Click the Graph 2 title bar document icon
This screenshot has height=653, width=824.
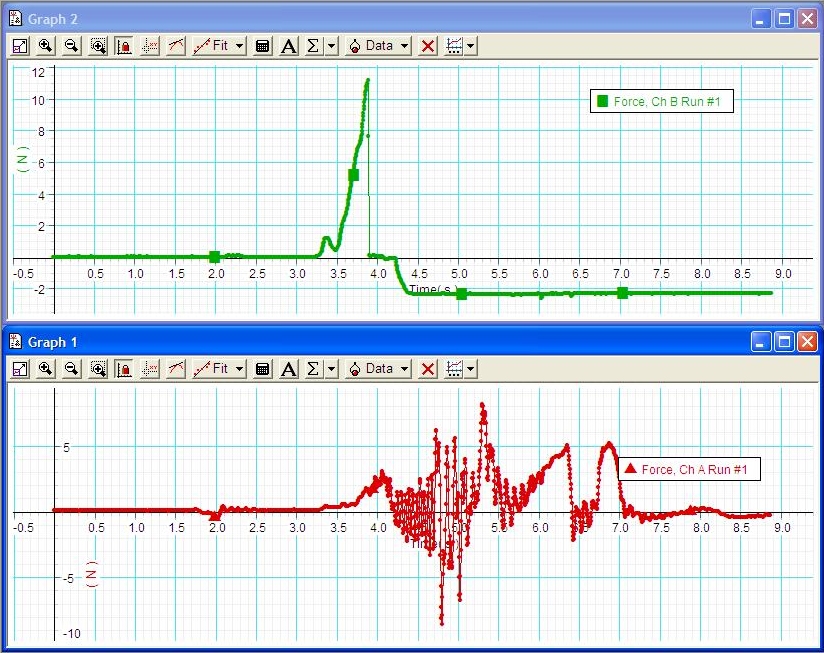16,18
